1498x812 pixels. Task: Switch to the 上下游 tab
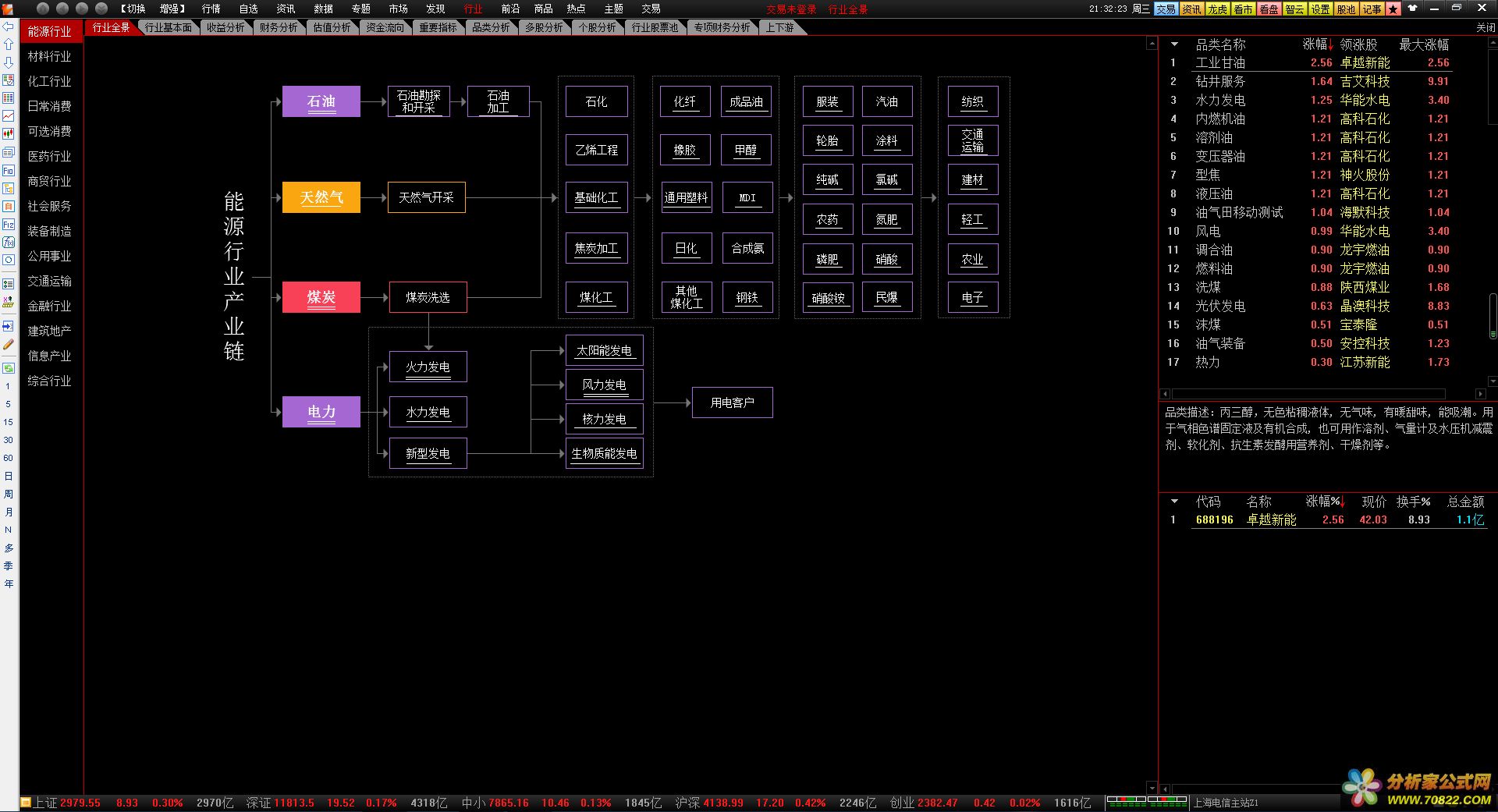(x=779, y=27)
